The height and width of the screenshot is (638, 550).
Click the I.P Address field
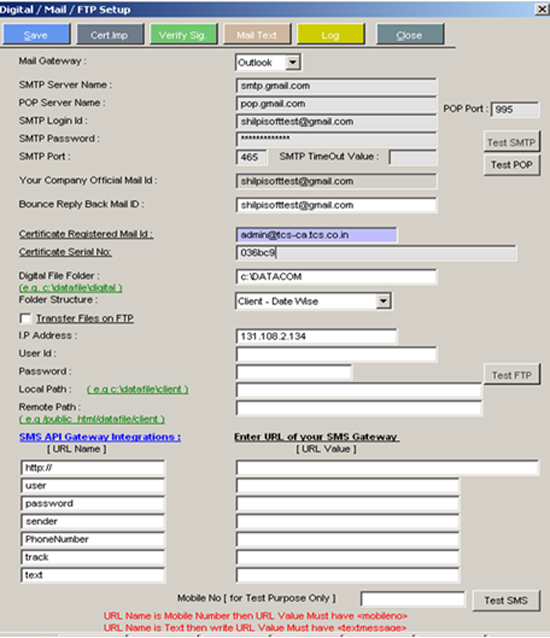pos(316,336)
